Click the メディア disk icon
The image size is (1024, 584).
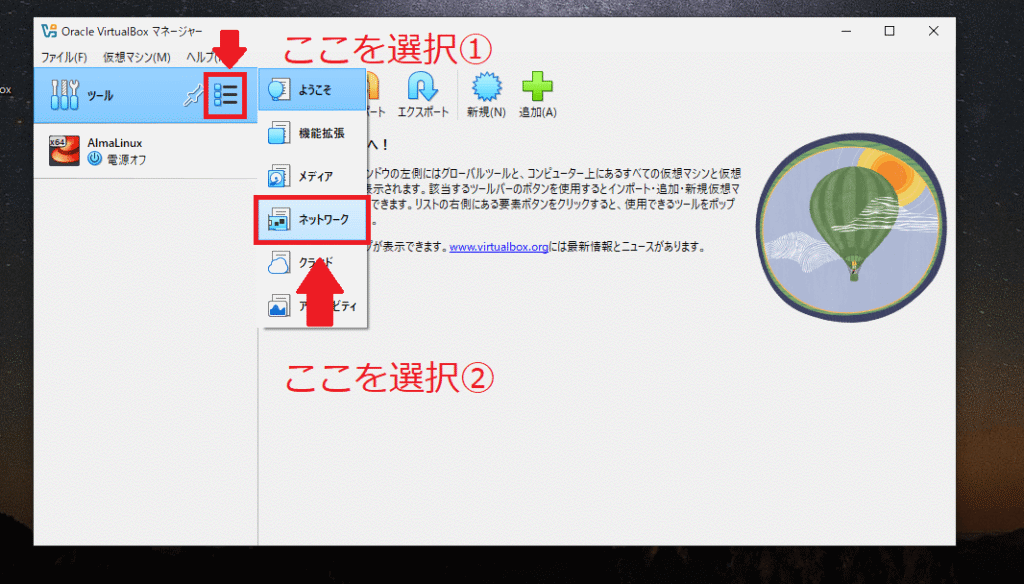tap(279, 176)
